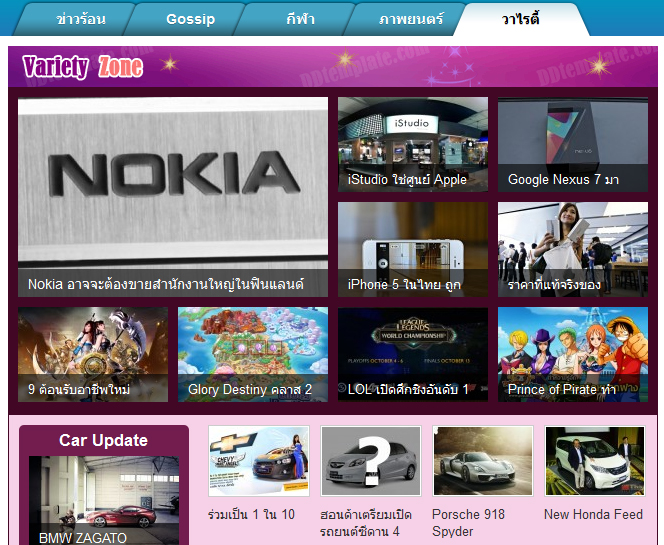
Task: Select the วาไรตี้ tab
Action: pyautogui.click(x=521, y=19)
